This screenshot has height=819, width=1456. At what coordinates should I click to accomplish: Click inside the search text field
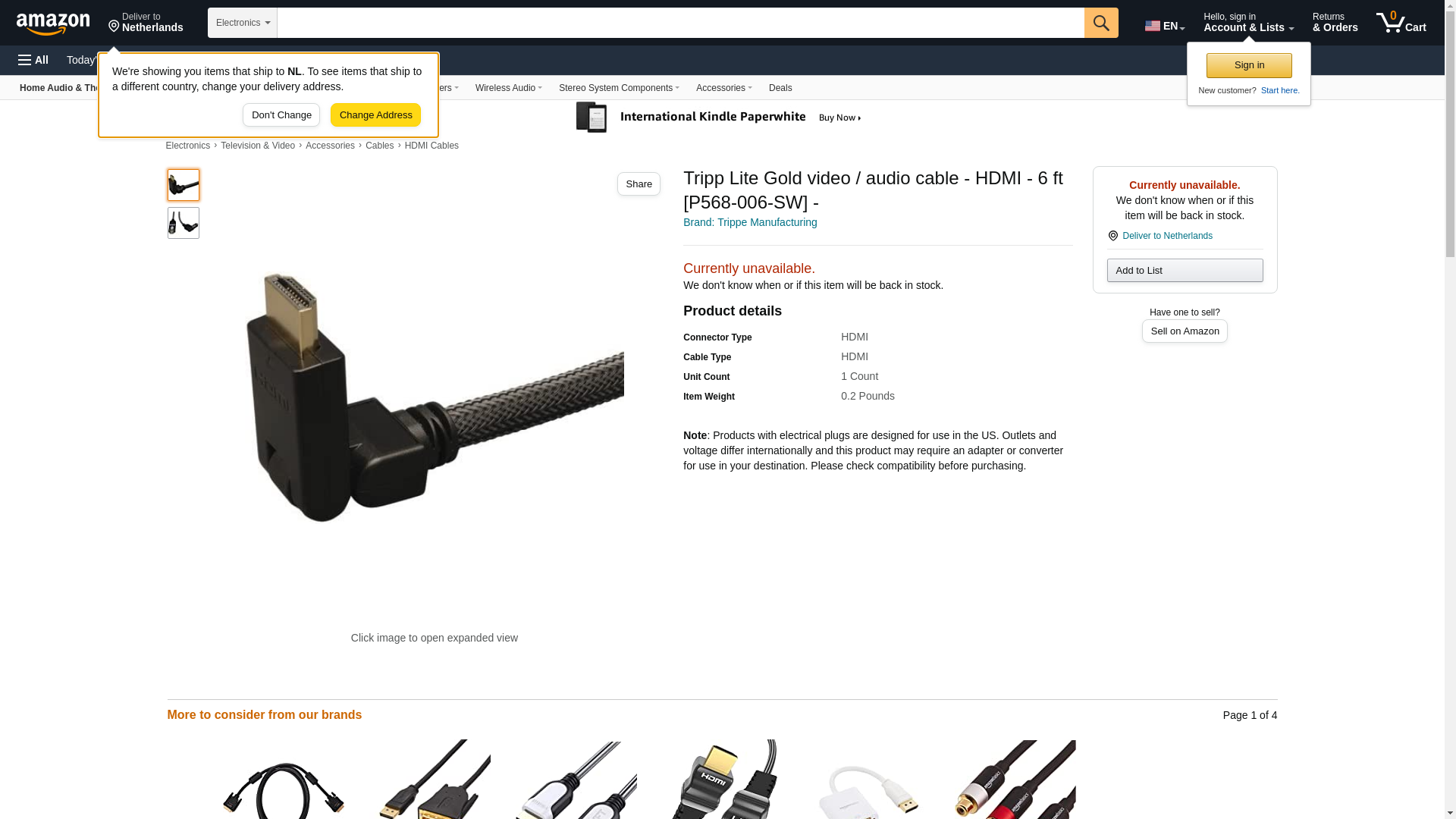[680, 23]
